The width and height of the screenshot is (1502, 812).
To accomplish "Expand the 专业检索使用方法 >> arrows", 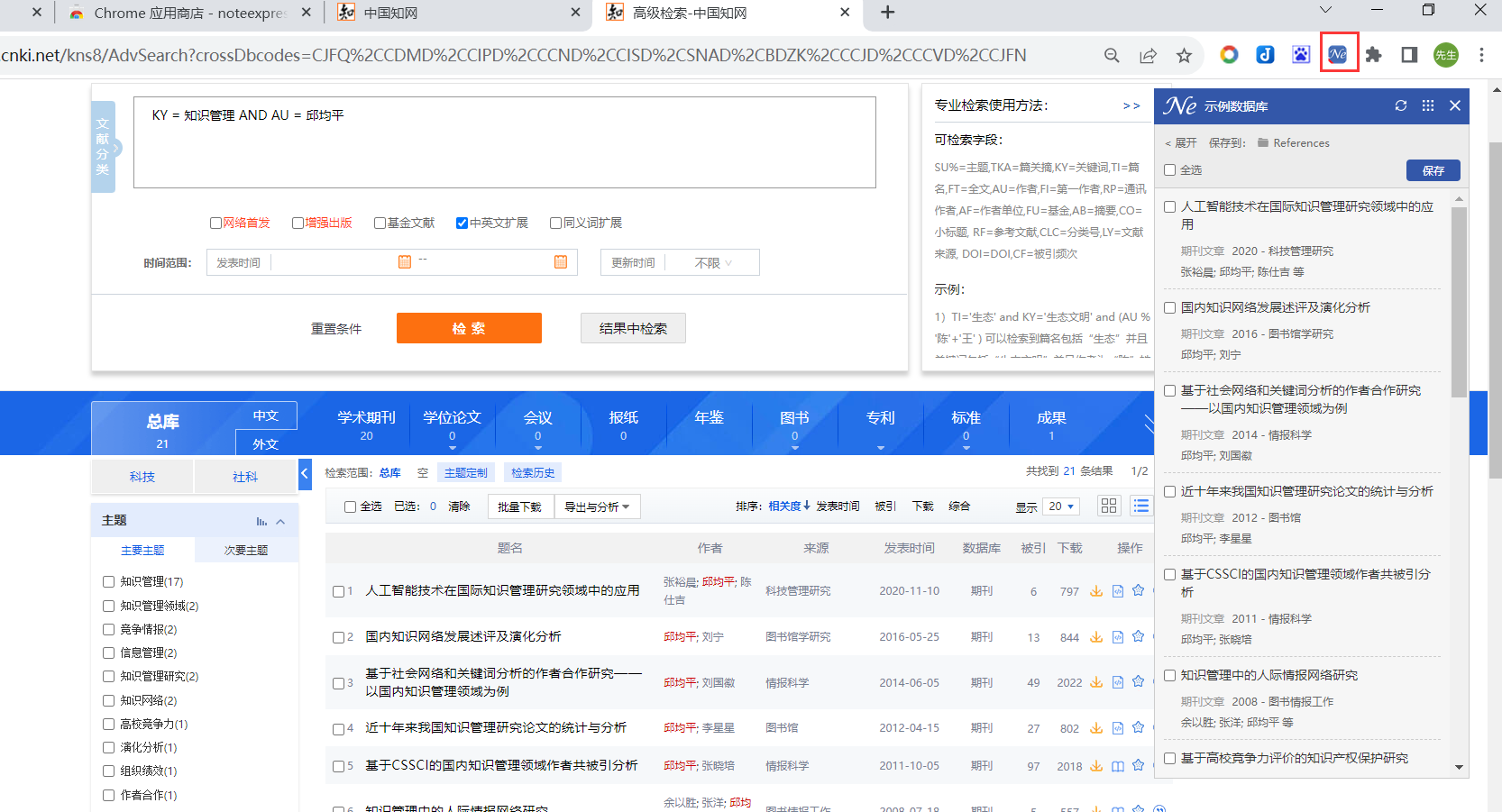I will pos(1131,105).
